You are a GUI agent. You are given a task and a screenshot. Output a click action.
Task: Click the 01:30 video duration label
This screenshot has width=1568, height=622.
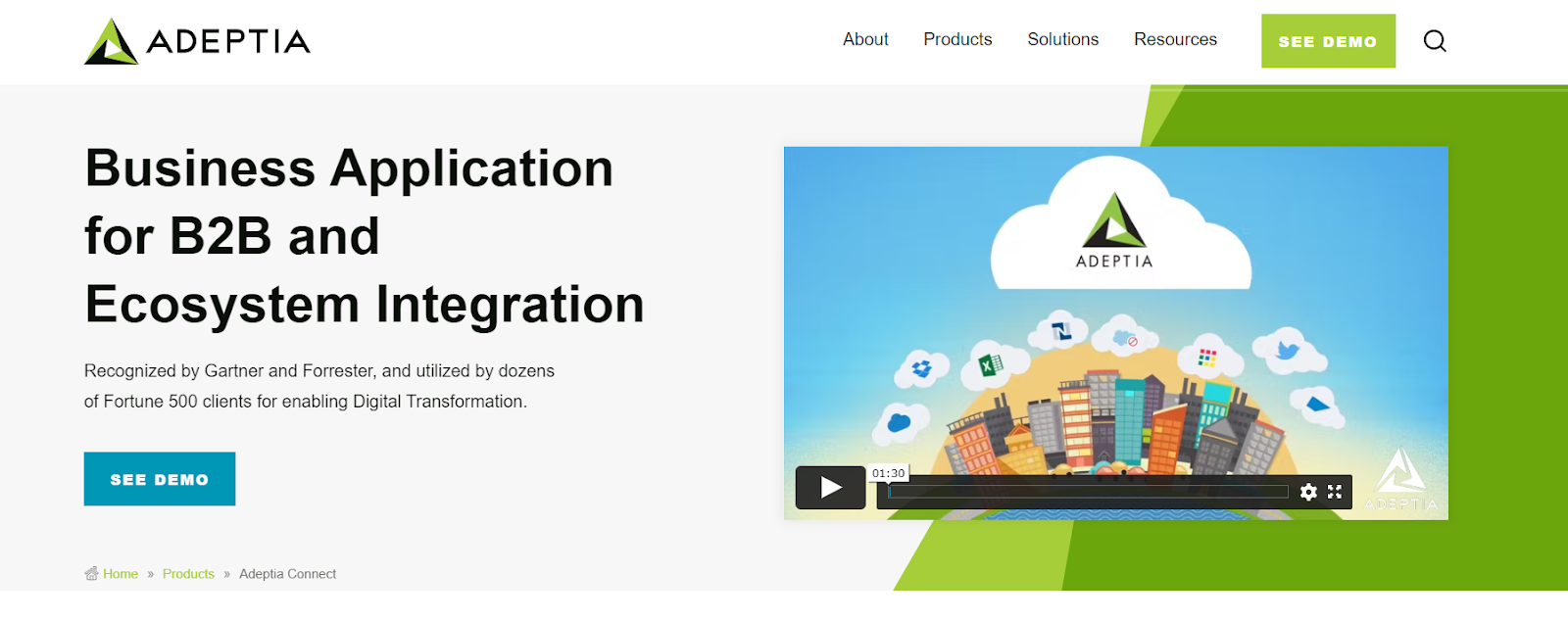(889, 473)
